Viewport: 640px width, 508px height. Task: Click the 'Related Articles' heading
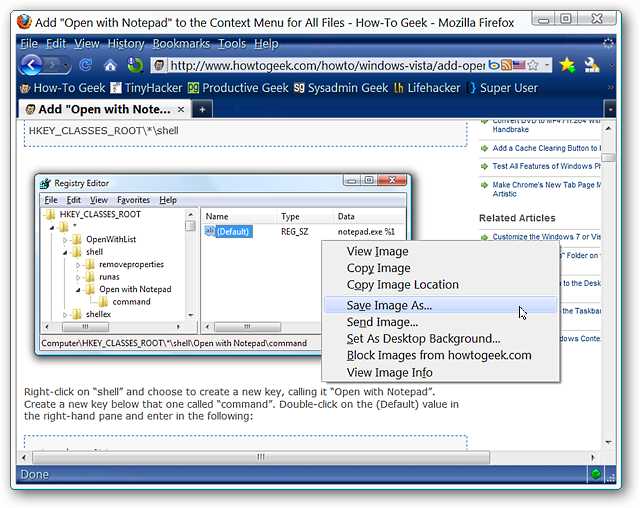(x=517, y=218)
